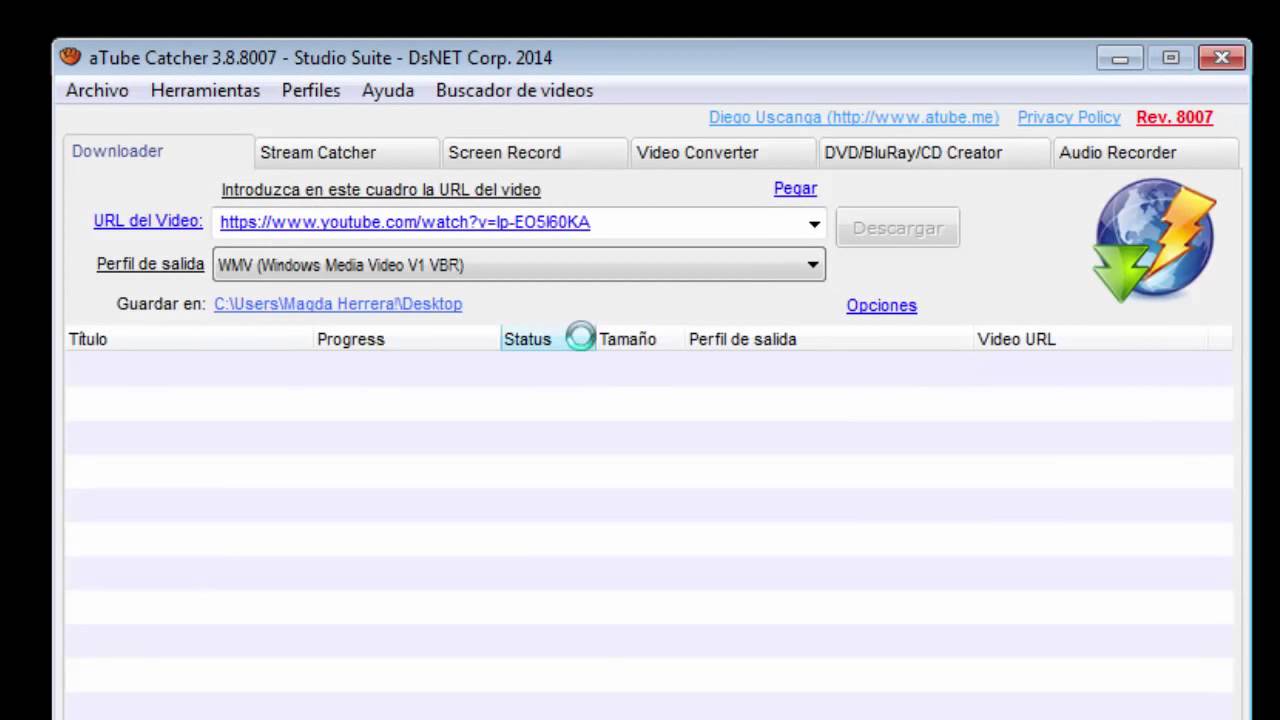Click the Perfil de salida column header
This screenshot has width=1280, height=720.
tap(829, 339)
